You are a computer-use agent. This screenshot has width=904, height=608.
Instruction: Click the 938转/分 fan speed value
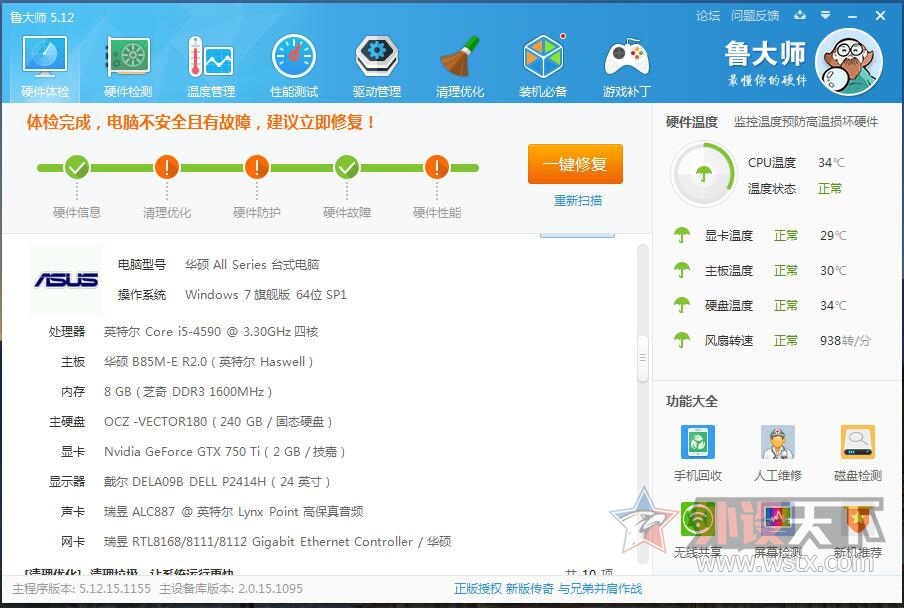point(845,341)
